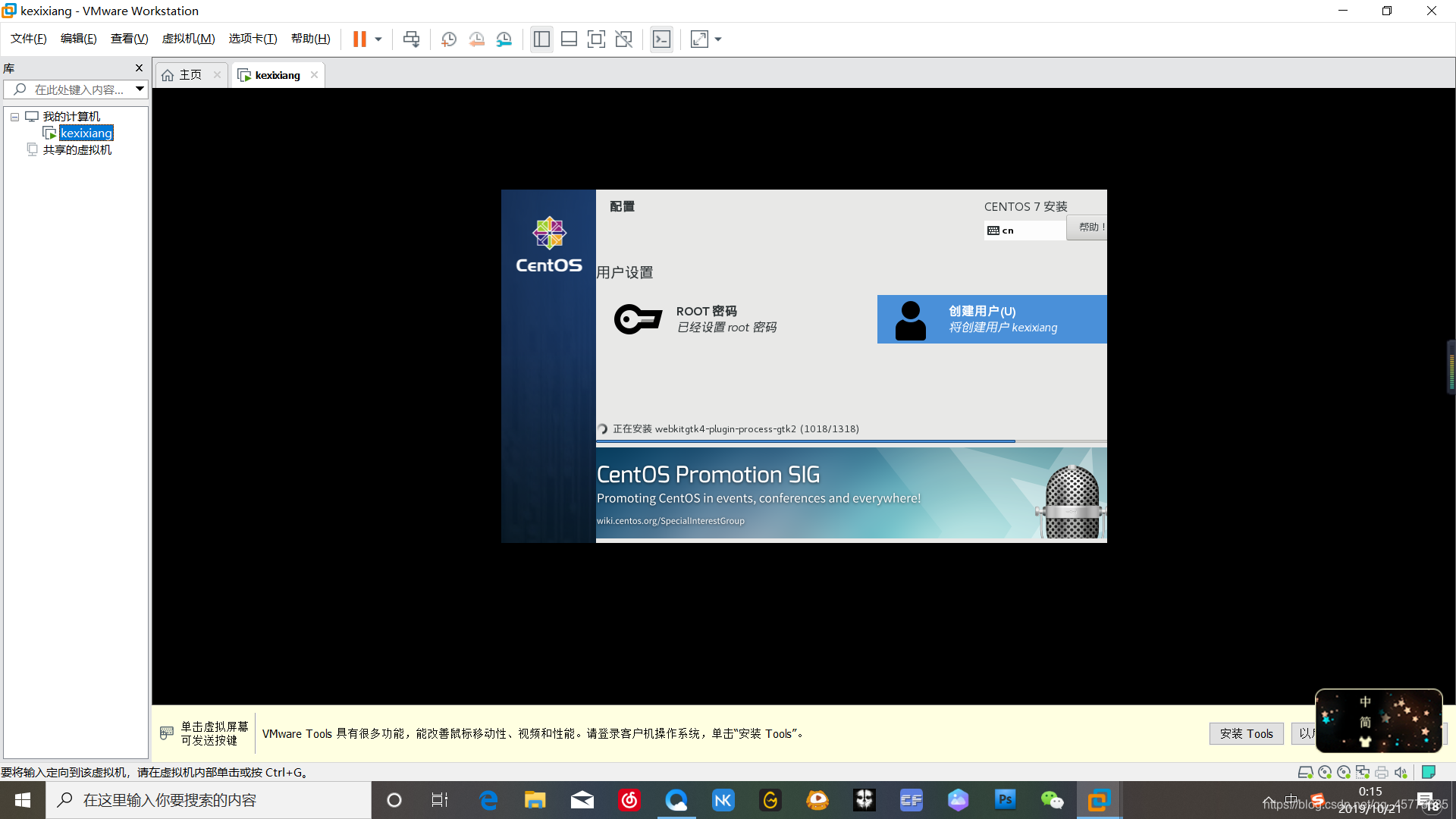Open File Explorer from taskbar
This screenshot has width=1456, height=819.
point(535,800)
